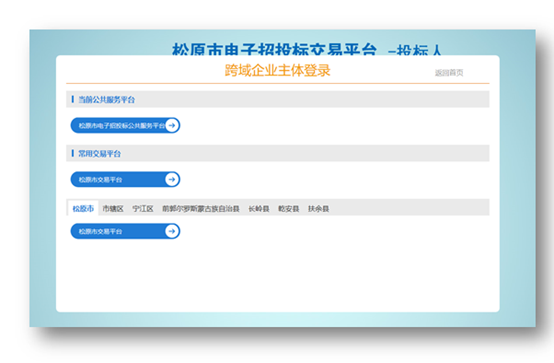Open 松原市电子招投标公共服务平台 blue button
This screenshot has height=363, width=554.
tap(125, 125)
